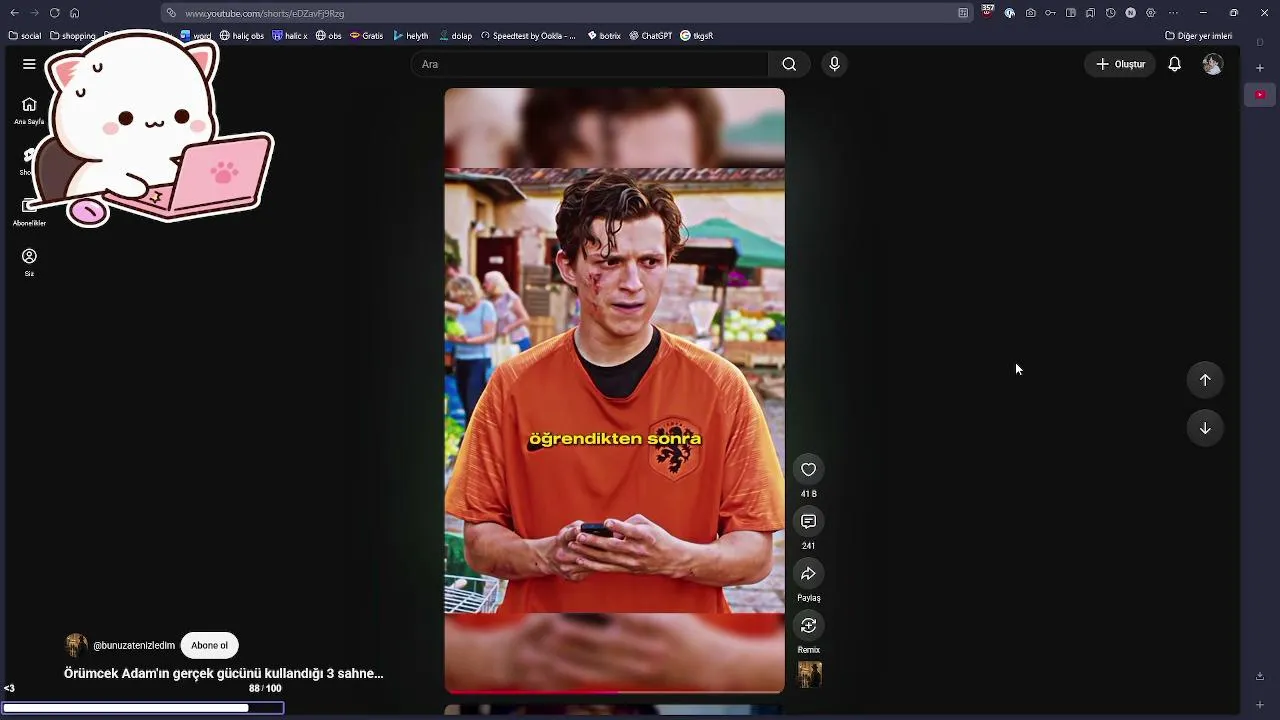Open the word bookmark

click(x=196, y=36)
